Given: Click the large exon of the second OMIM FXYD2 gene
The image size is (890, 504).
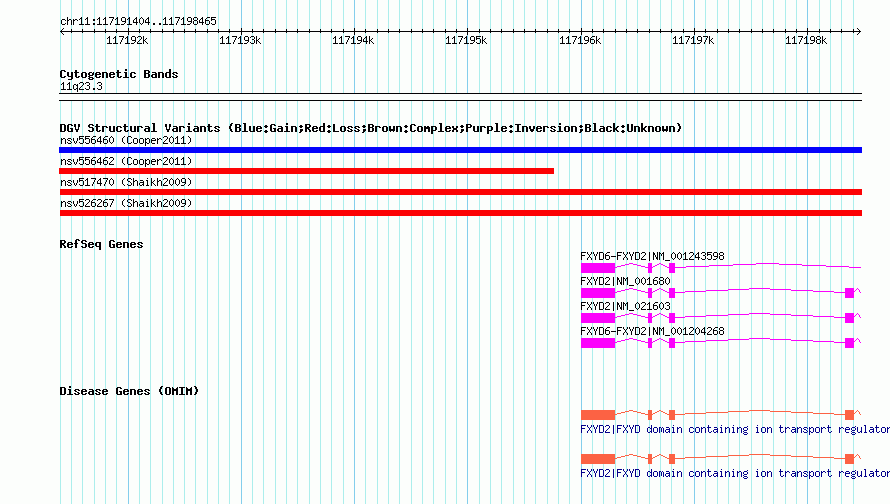Looking at the screenshot, I should (x=598, y=459).
